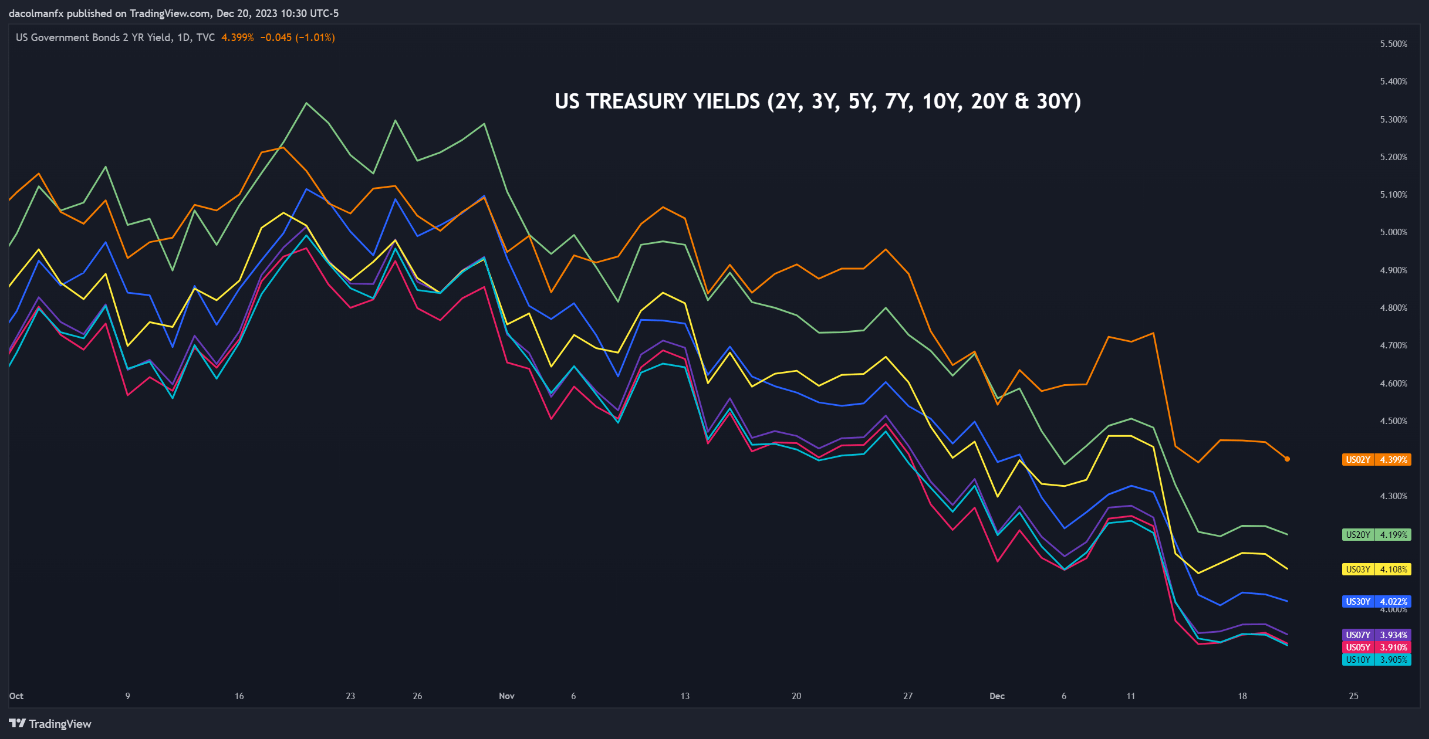Click the 5.500% level on price axis
The width and height of the screenshot is (1429, 739).
[1393, 44]
